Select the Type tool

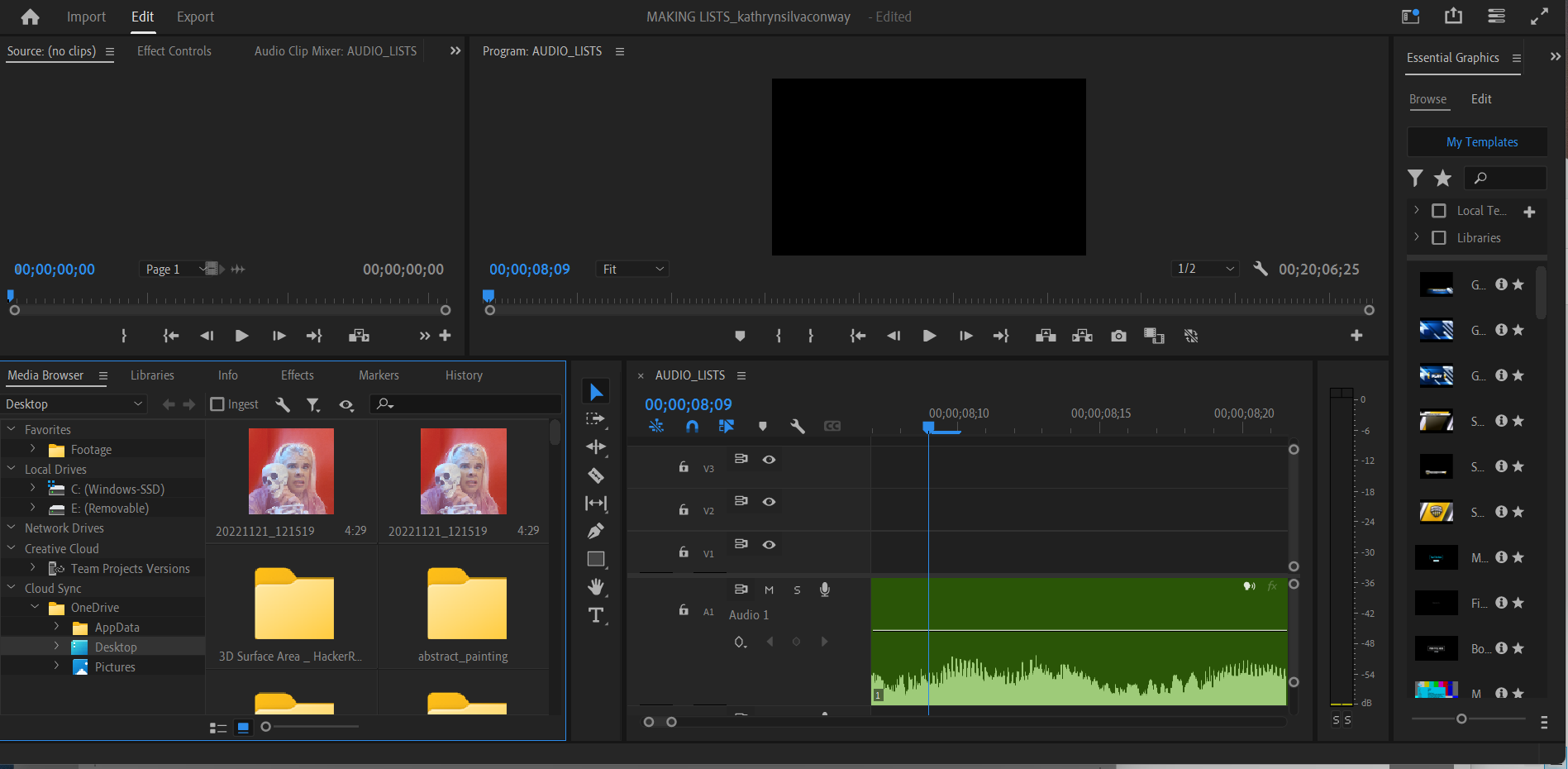(595, 615)
